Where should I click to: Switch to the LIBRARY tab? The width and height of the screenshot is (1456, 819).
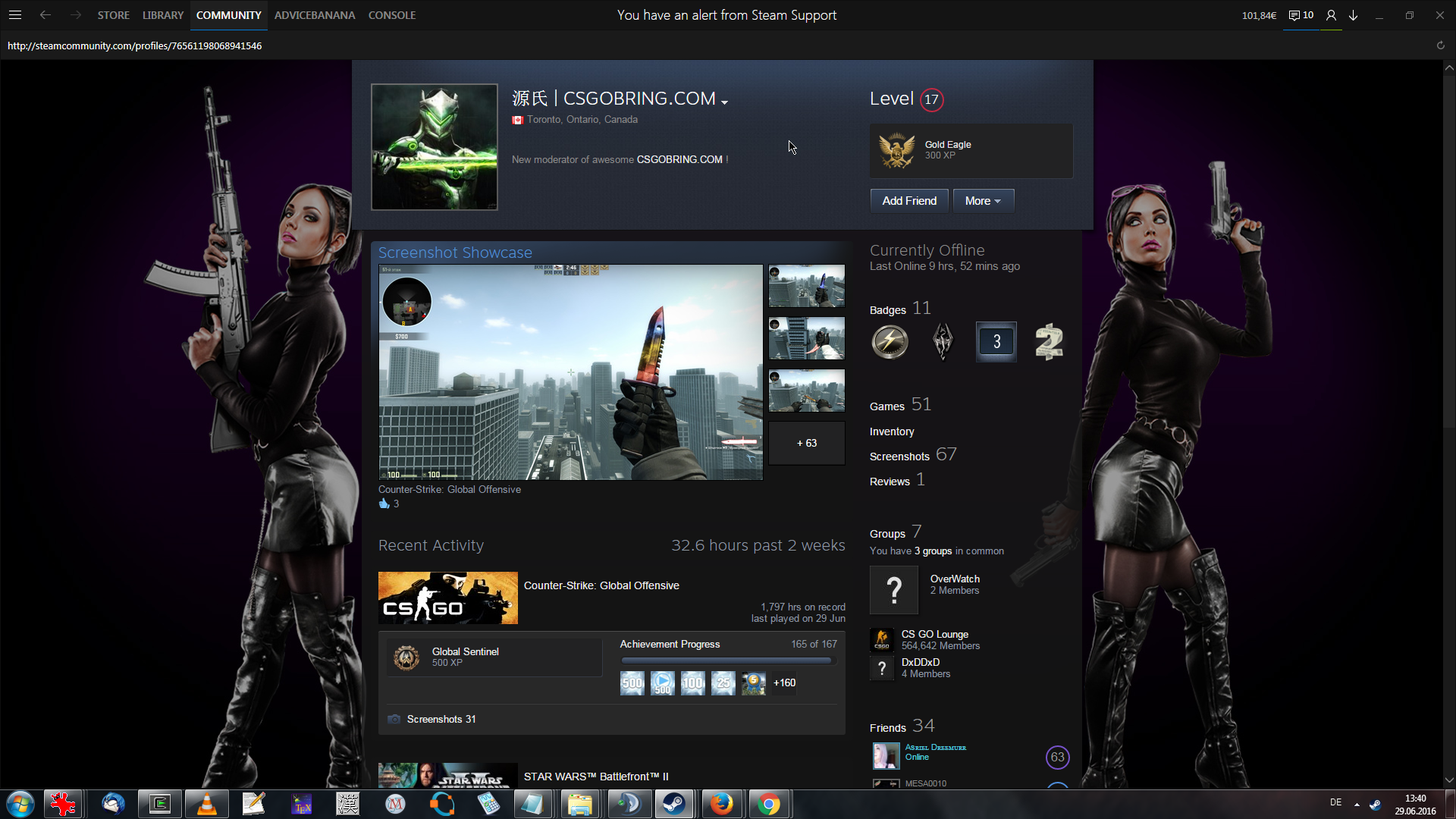tap(163, 15)
